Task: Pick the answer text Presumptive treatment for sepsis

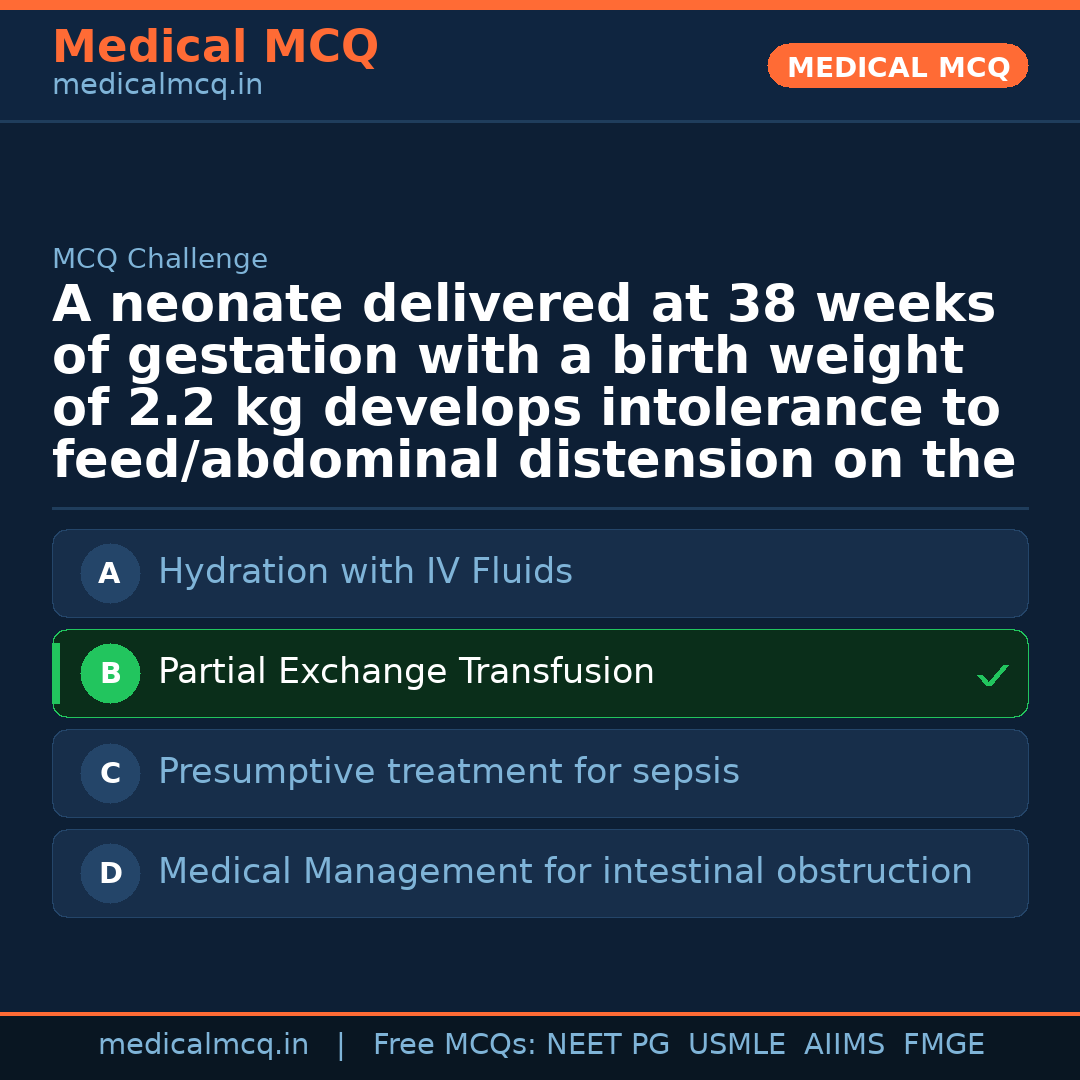Action: (x=448, y=772)
